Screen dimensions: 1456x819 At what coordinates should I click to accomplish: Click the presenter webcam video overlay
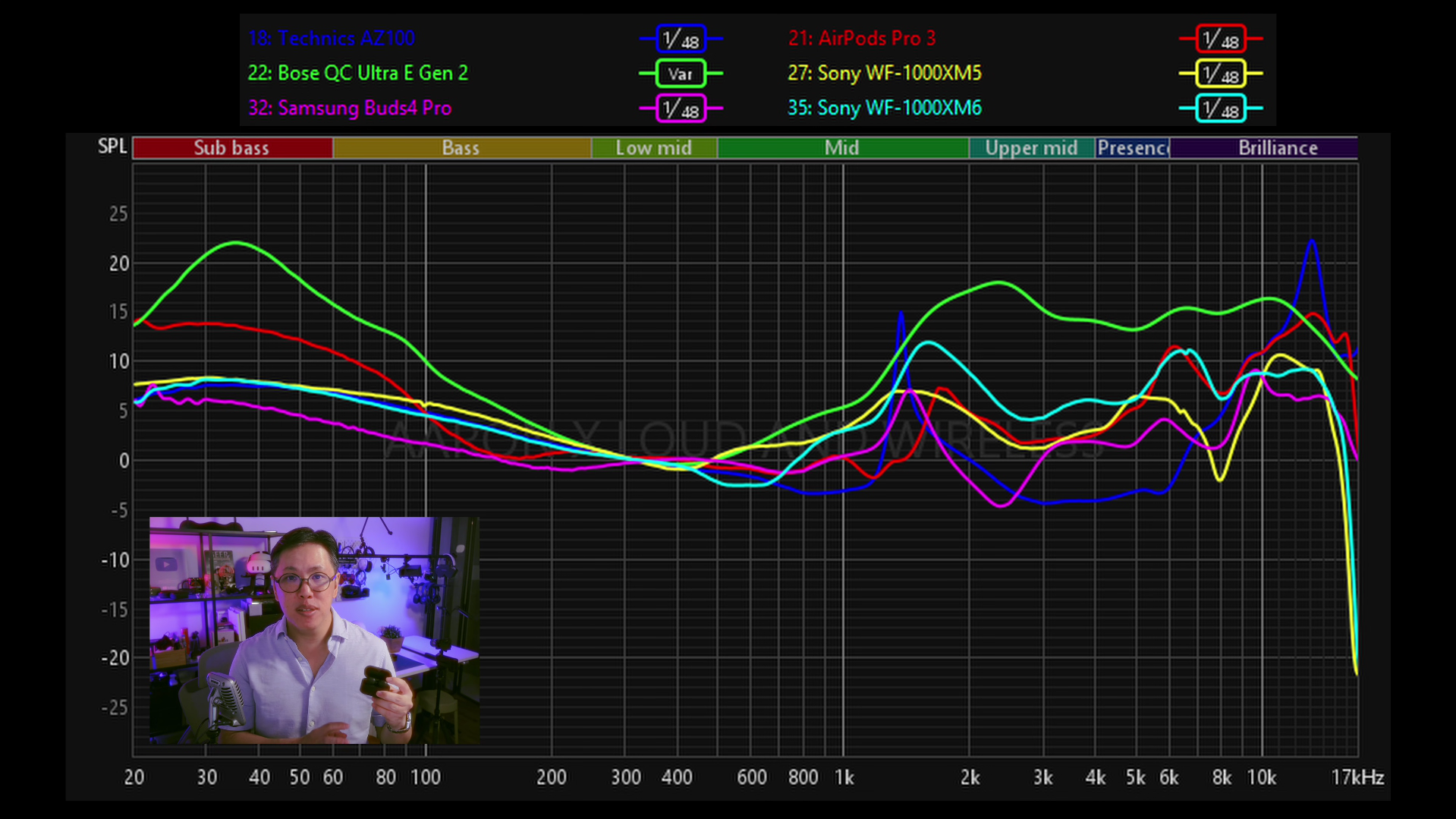pyautogui.click(x=314, y=630)
